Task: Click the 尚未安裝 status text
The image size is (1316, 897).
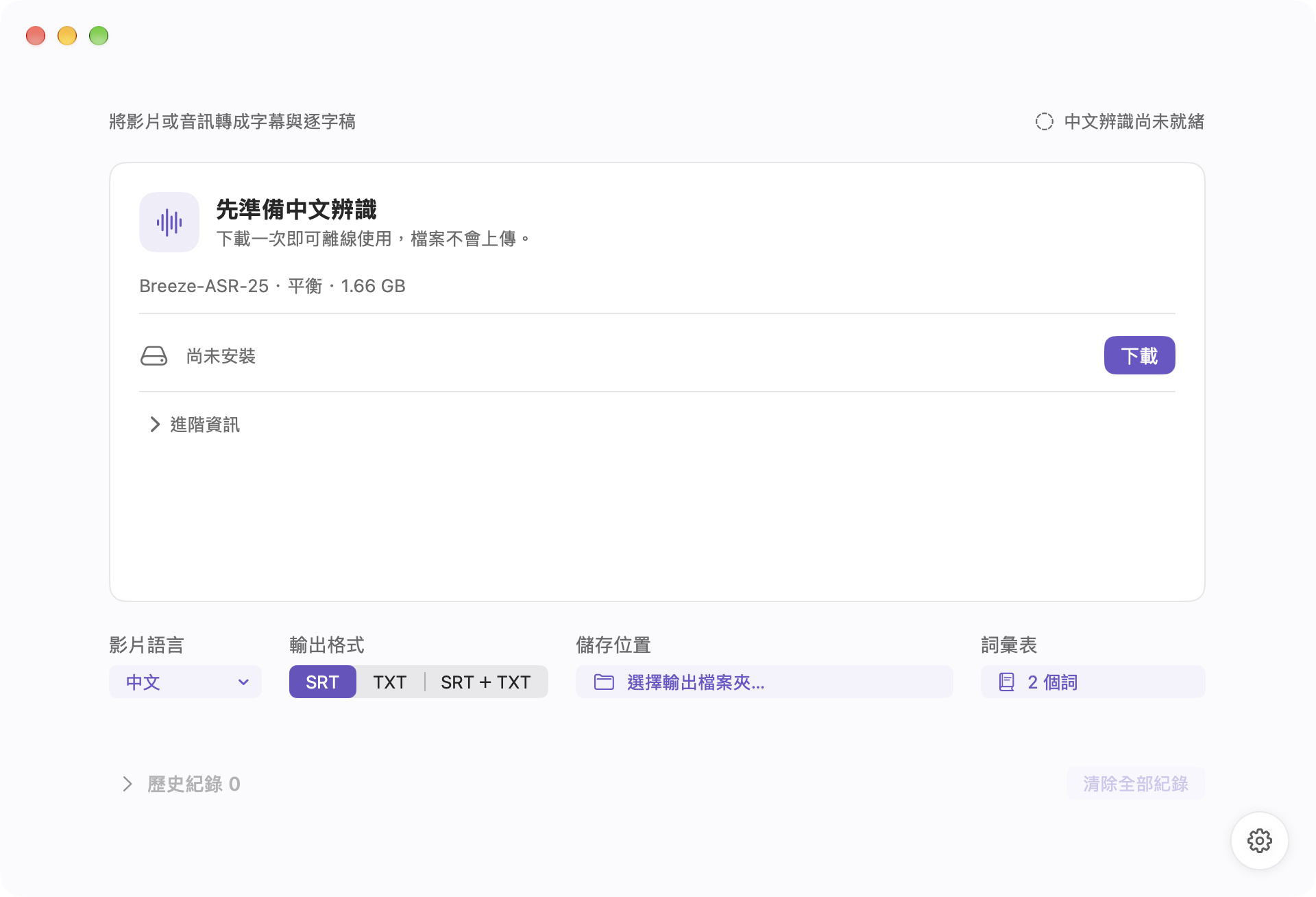Action: click(221, 356)
